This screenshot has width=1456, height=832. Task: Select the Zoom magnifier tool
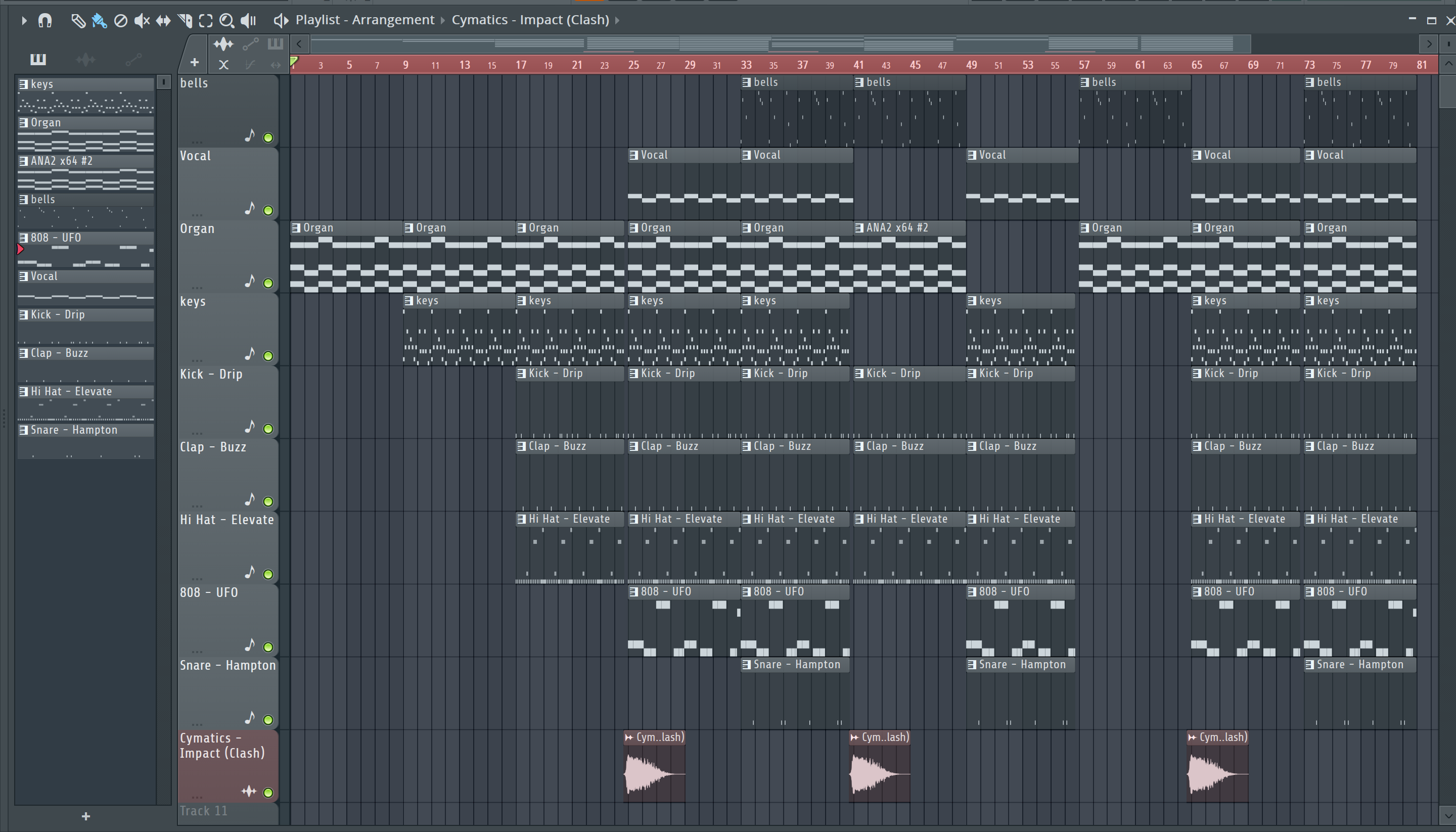coord(227,21)
